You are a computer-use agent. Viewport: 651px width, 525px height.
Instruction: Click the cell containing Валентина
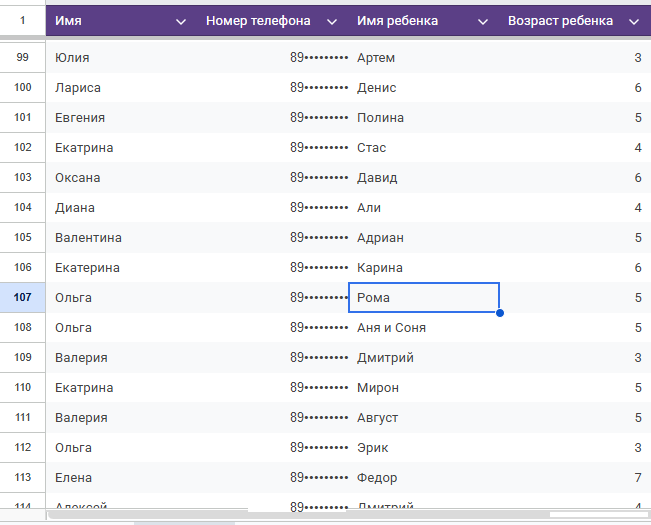tap(122, 237)
